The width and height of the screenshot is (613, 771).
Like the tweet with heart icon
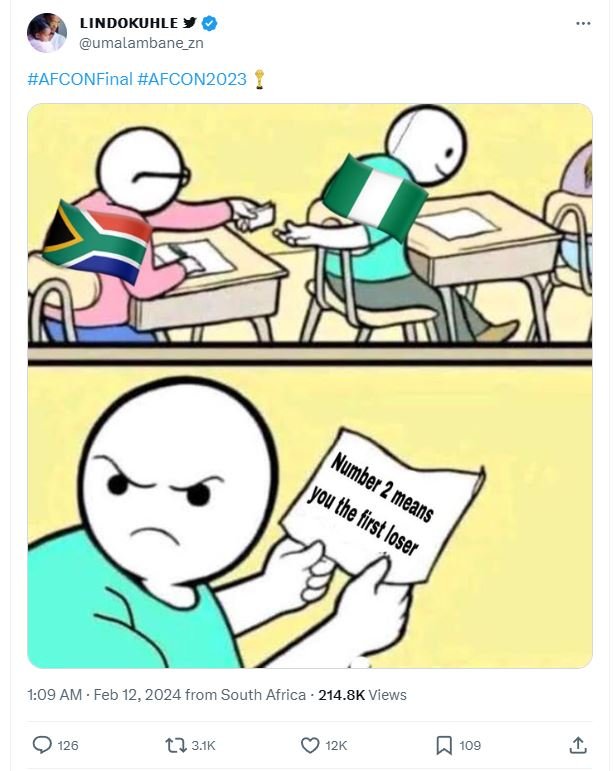[x=310, y=745]
